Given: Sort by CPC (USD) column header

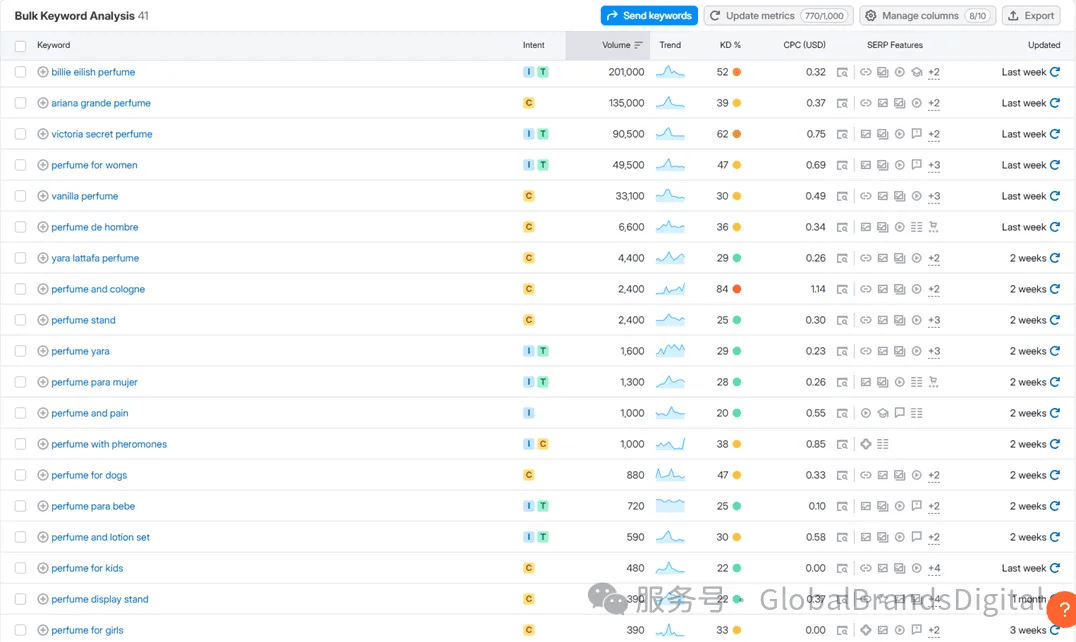Looking at the screenshot, I should (804, 45).
